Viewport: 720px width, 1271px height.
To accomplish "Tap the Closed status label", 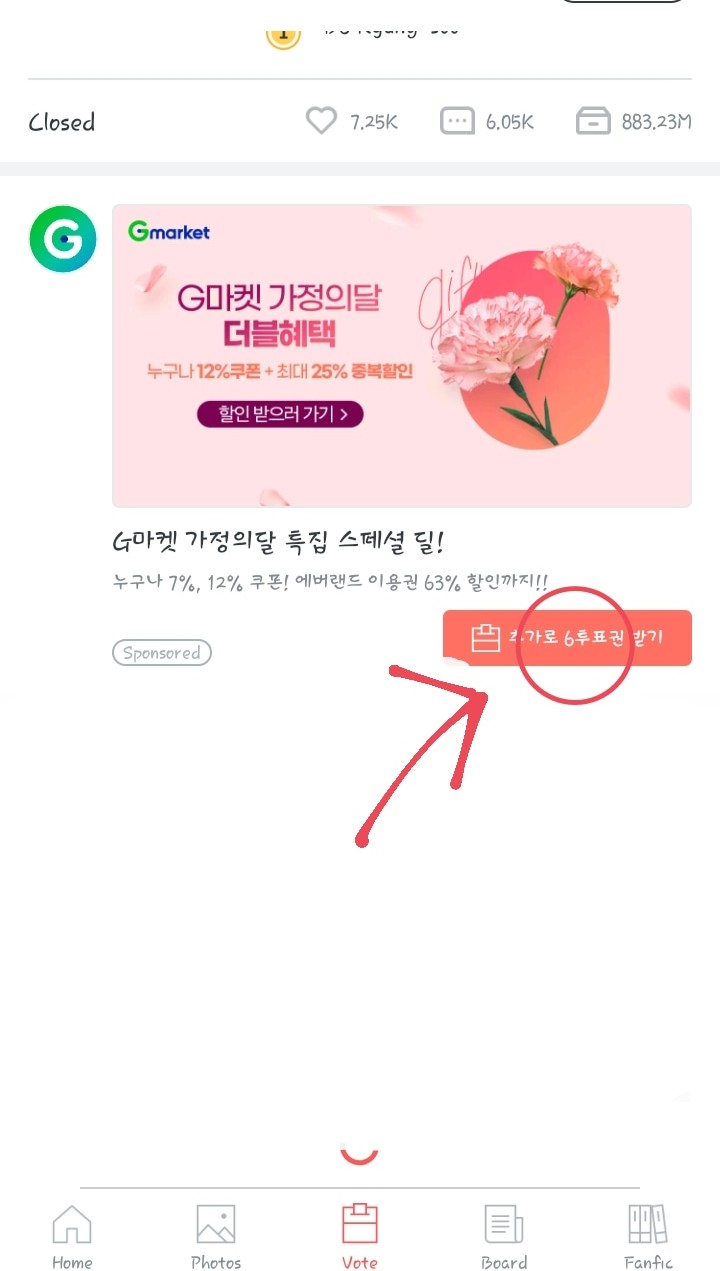I will (x=62, y=122).
